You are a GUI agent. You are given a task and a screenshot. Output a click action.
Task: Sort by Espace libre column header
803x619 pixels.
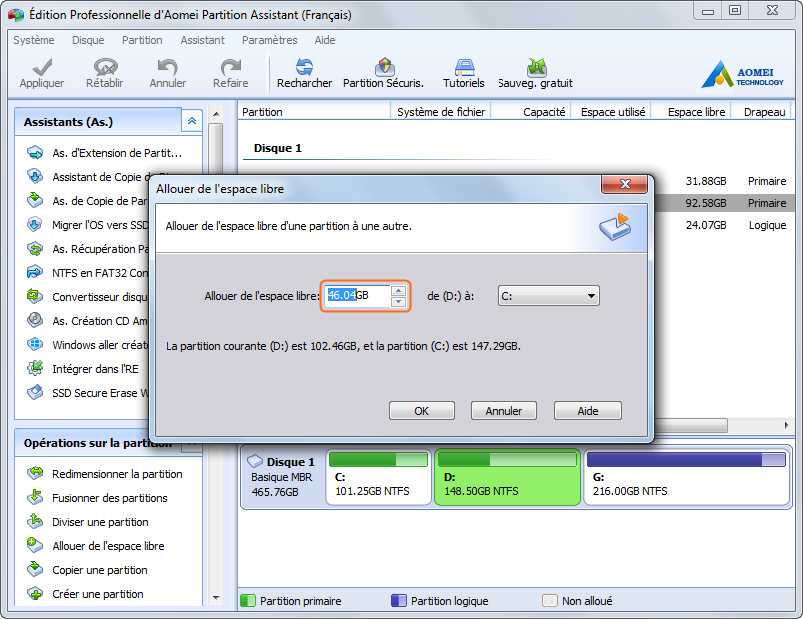691,112
